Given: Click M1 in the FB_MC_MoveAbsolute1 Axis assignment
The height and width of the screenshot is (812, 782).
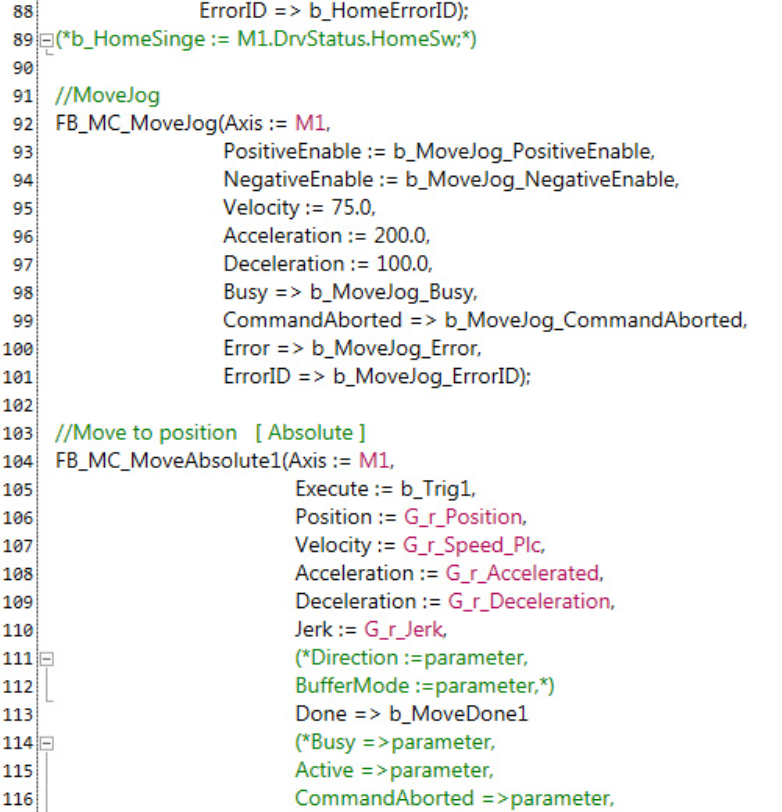Looking at the screenshot, I should tap(374, 461).
